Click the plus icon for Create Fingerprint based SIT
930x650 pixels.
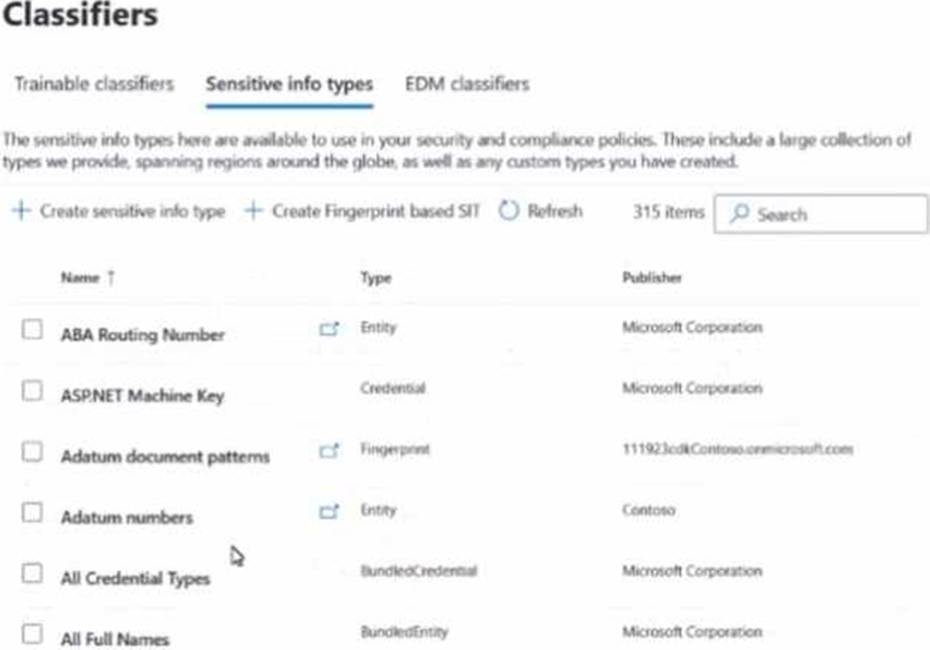pyautogui.click(x=253, y=212)
